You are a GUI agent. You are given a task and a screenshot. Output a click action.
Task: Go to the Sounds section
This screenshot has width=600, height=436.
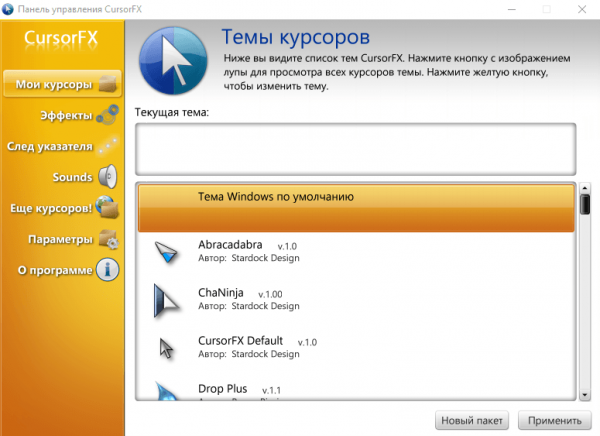[72, 177]
